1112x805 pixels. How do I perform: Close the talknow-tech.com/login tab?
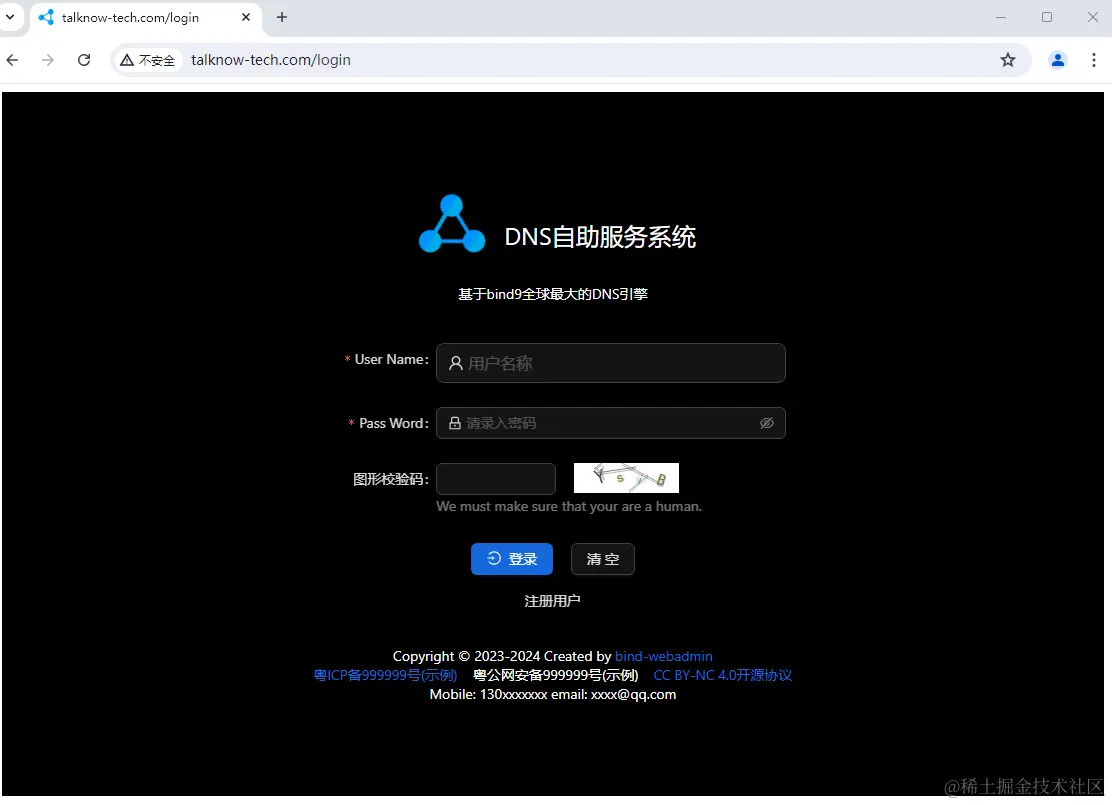[246, 17]
